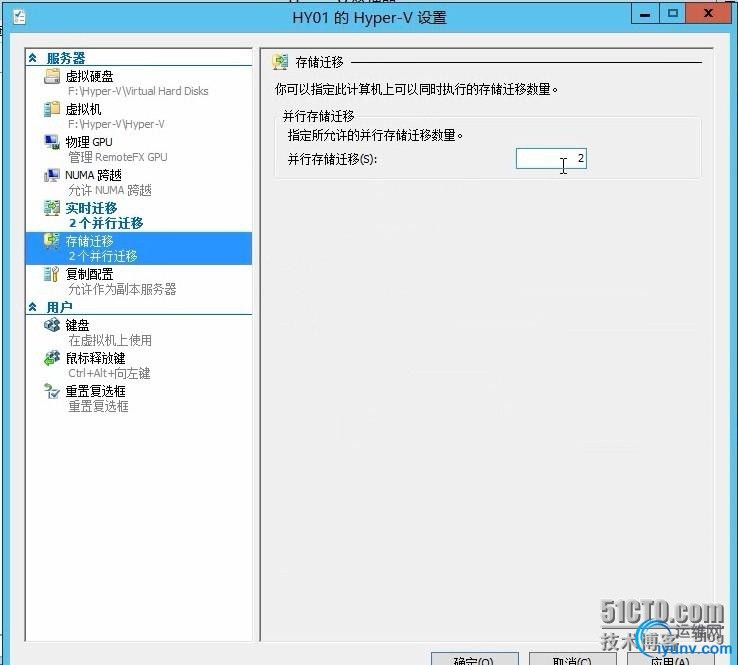This screenshot has height=665, width=738.
Task: Click the path text F:\Hyper-V\Hyper-V
Action: coord(116,124)
